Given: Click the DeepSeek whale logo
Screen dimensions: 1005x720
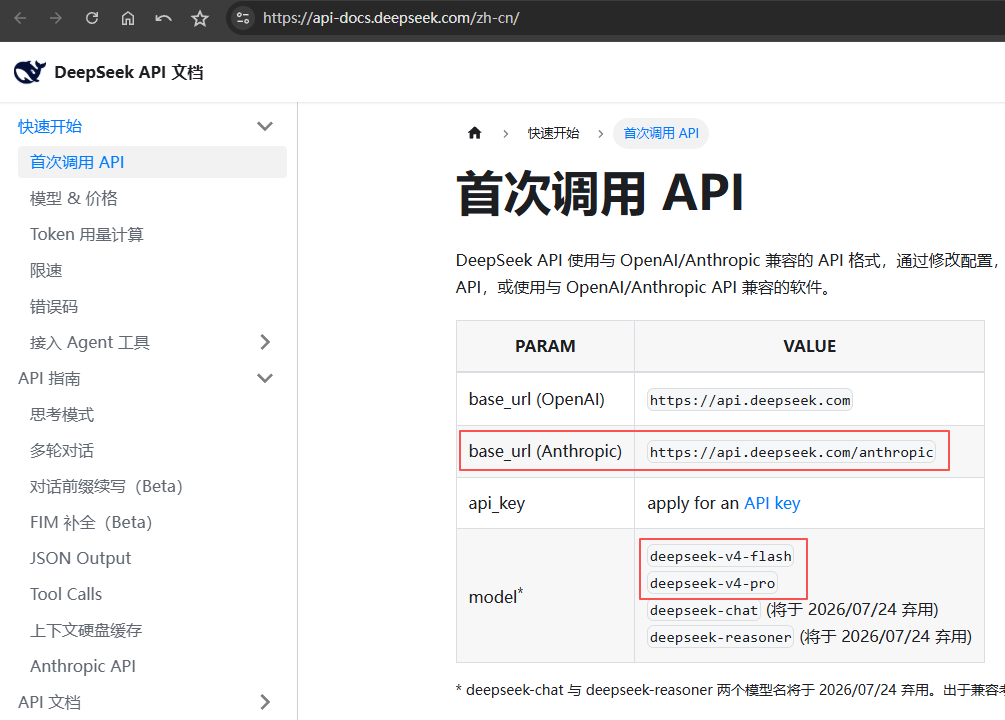Looking at the screenshot, I should 29,72.
